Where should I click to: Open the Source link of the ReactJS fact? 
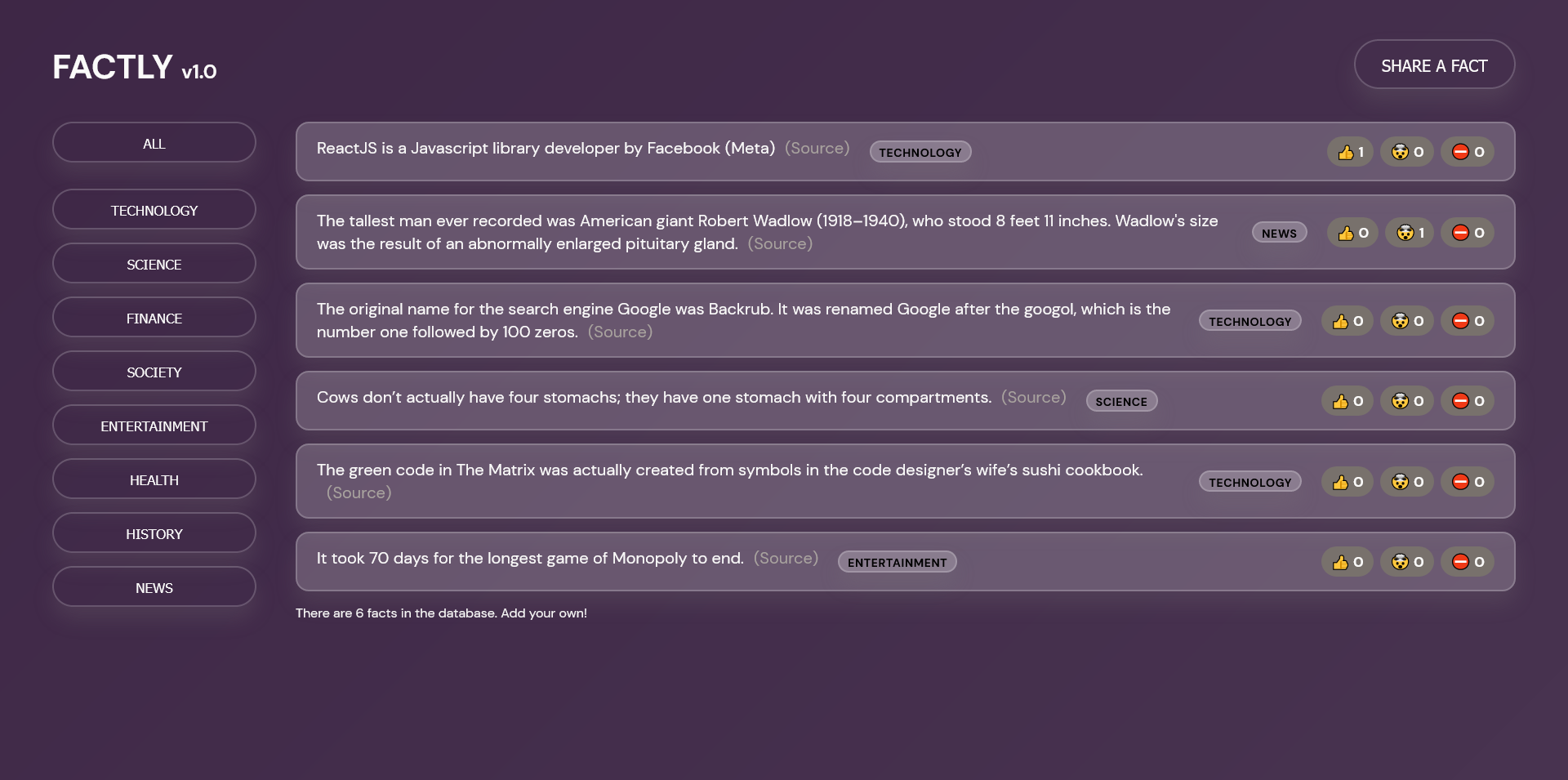coord(817,148)
